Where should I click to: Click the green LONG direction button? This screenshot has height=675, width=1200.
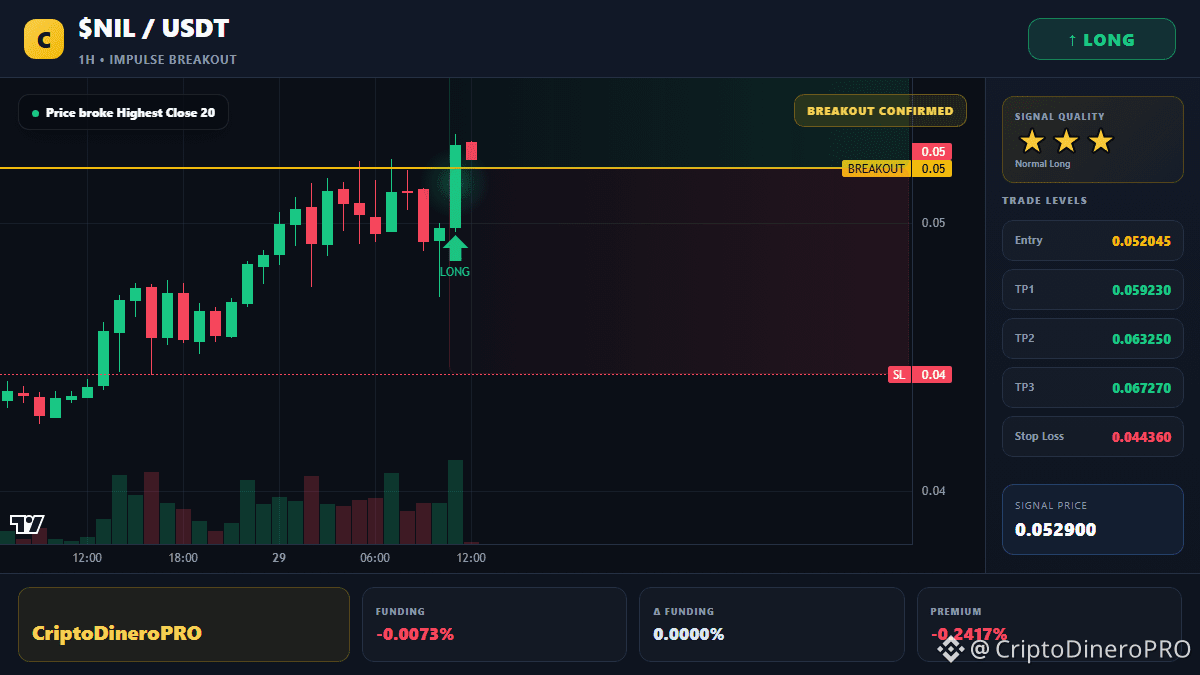tap(1101, 40)
